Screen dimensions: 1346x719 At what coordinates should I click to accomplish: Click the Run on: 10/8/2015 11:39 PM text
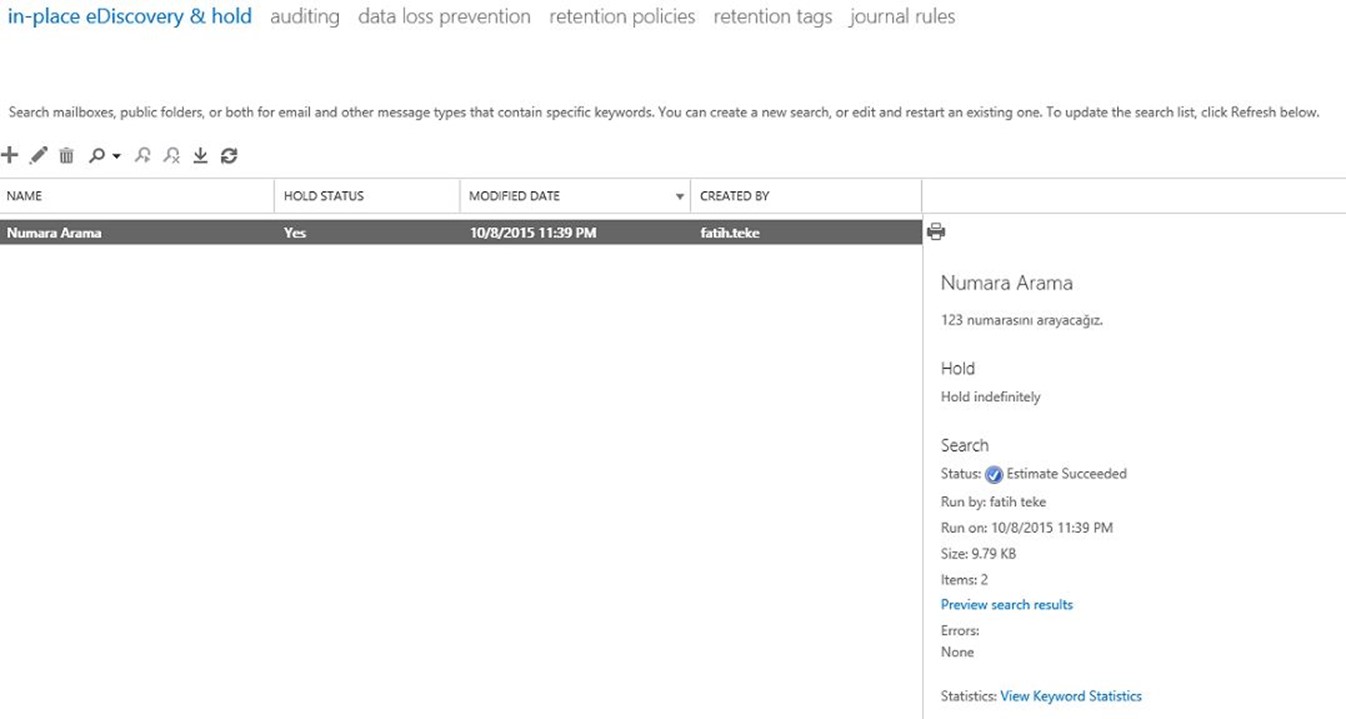tap(1027, 527)
